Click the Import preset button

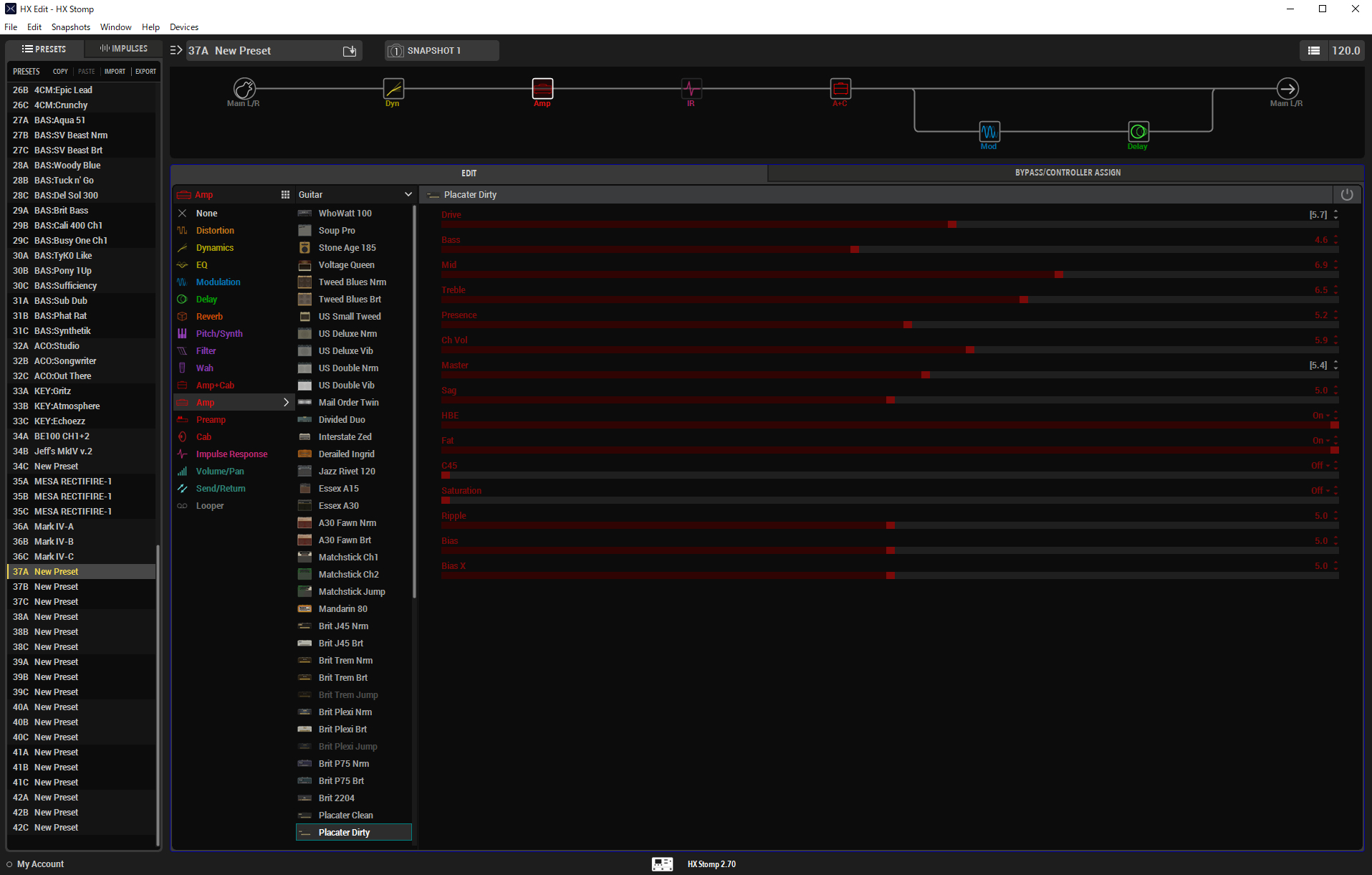click(x=115, y=72)
